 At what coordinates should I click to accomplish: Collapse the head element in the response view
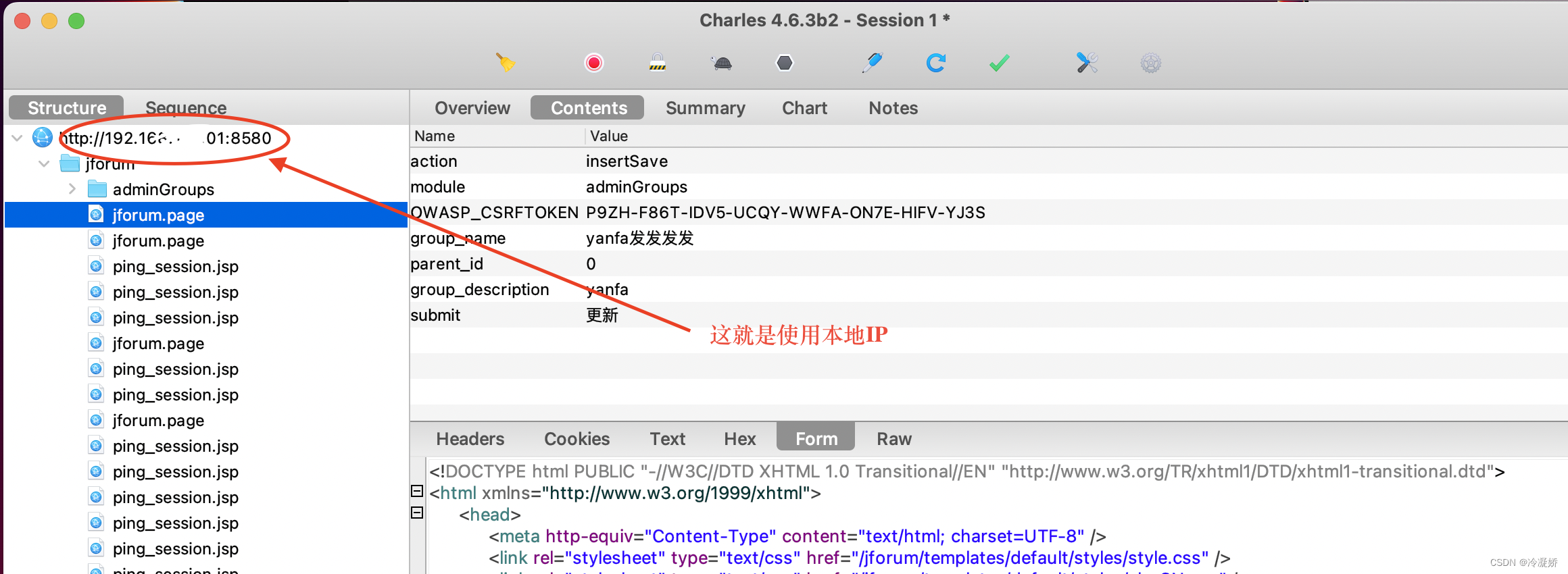[x=418, y=513]
